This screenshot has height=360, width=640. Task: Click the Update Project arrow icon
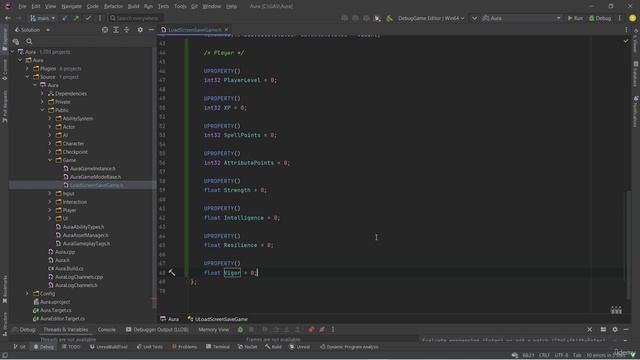[65, 18]
